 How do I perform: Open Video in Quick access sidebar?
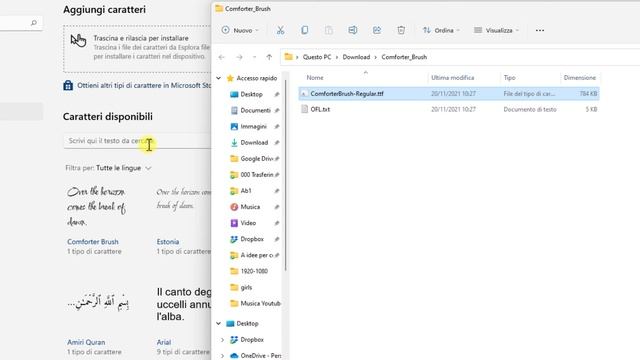pos(248,223)
